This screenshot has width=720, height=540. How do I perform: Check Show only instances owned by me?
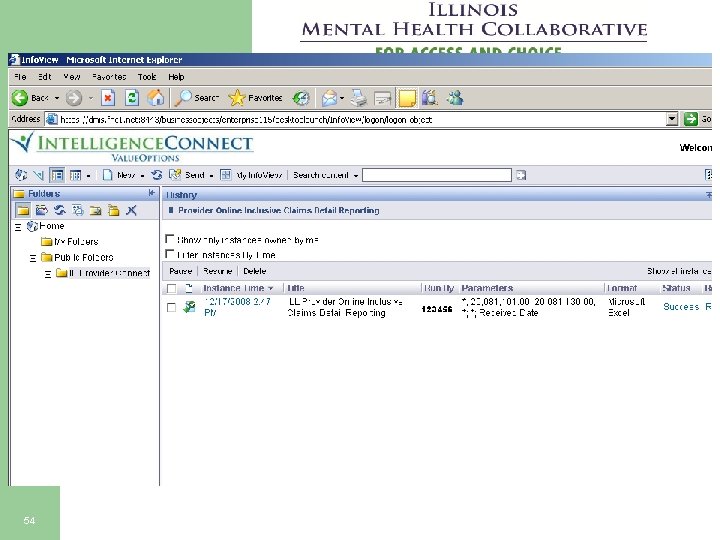[169, 239]
